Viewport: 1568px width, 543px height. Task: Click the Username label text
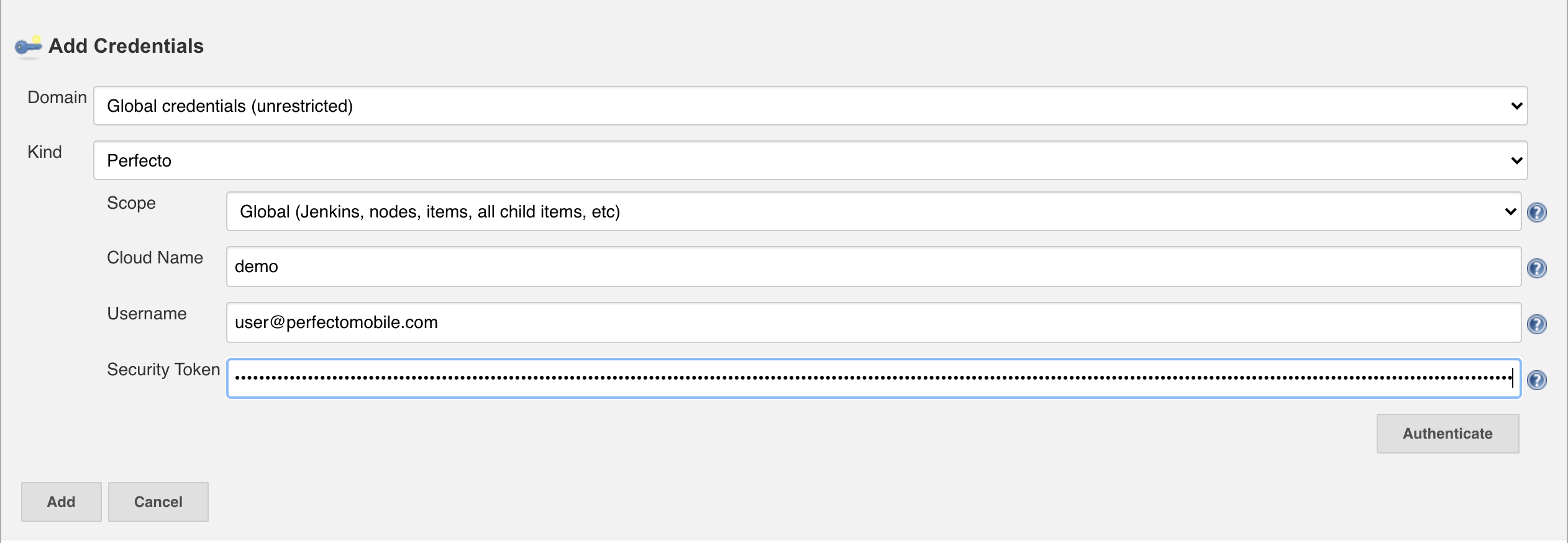(147, 314)
